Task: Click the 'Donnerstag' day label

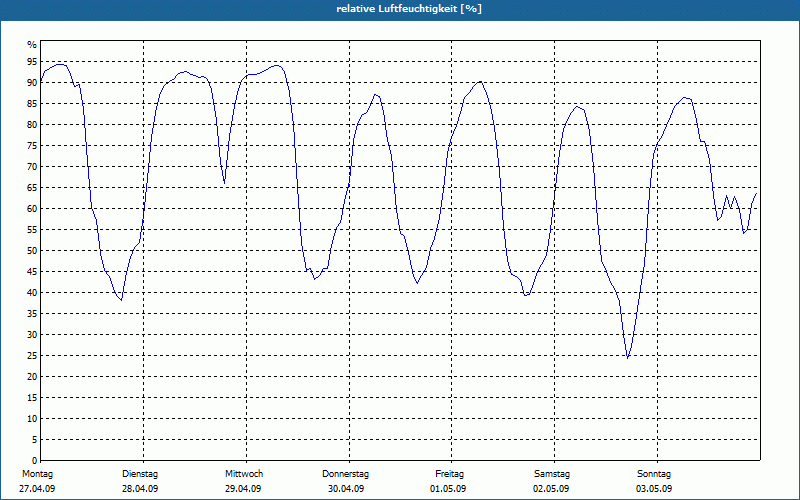Action: click(x=345, y=474)
